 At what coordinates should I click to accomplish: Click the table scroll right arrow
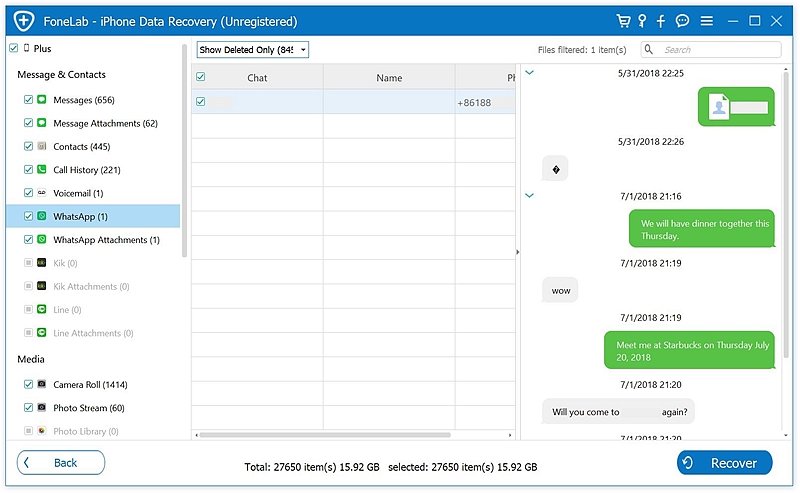tap(510, 435)
